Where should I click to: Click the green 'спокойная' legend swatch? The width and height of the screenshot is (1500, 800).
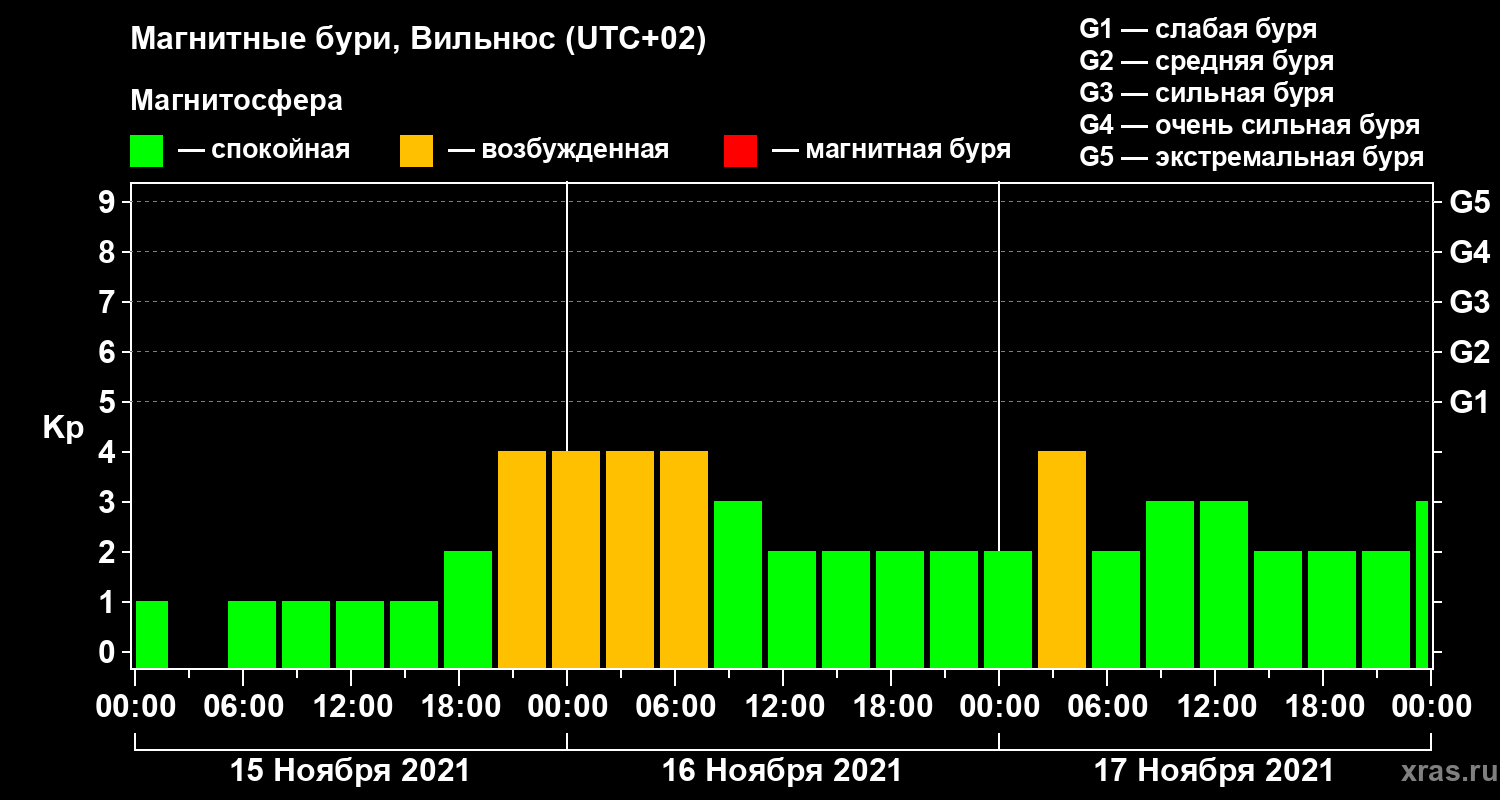click(x=146, y=150)
